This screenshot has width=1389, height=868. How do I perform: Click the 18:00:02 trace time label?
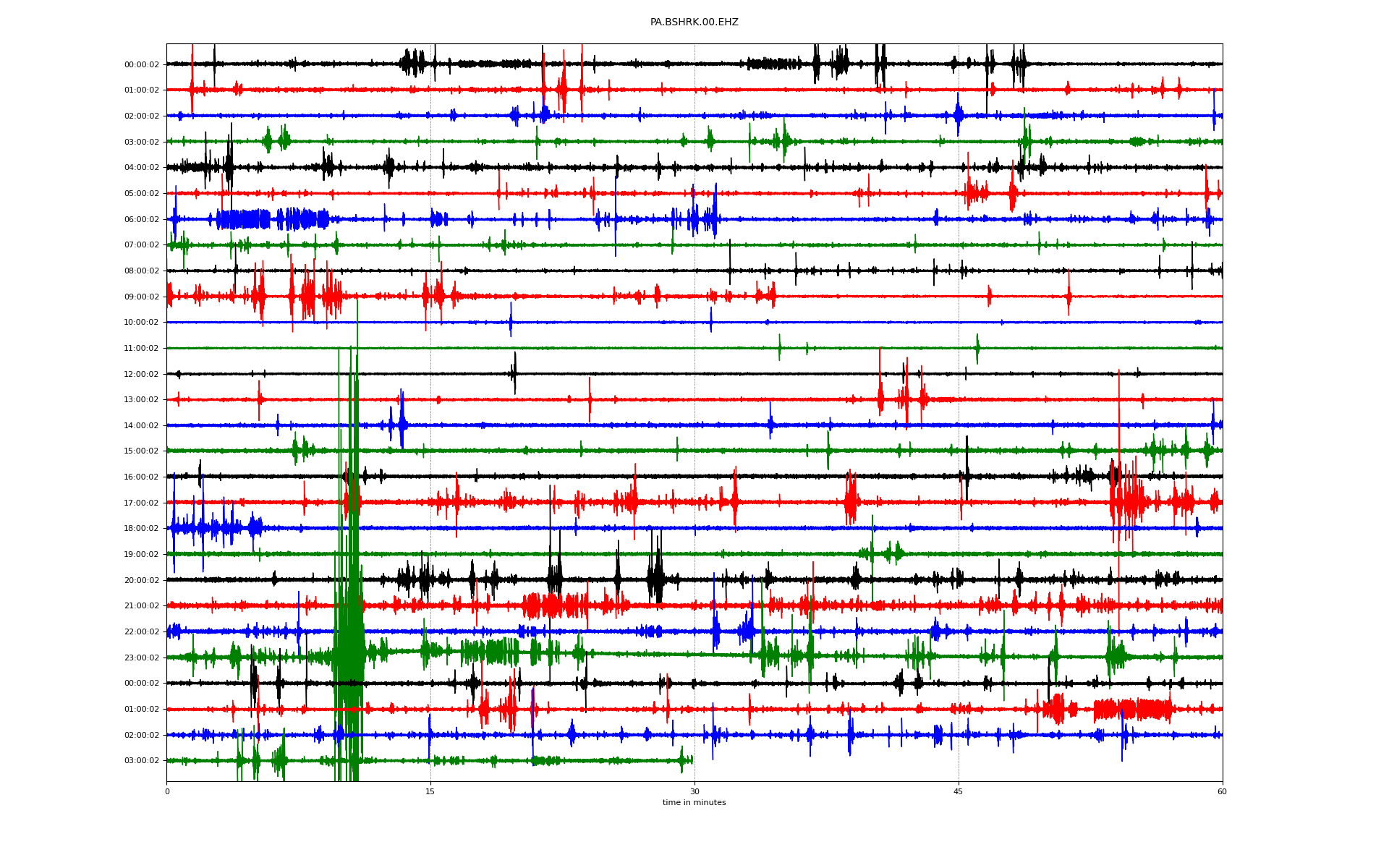click(x=141, y=529)
